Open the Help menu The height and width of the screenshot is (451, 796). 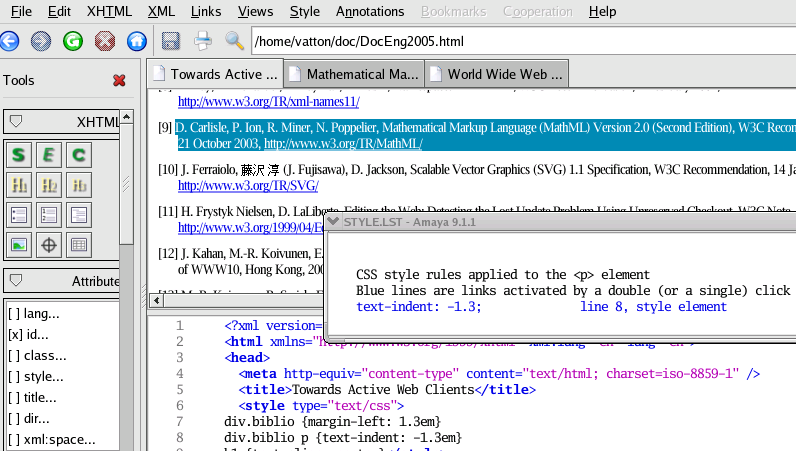[603, 11]
